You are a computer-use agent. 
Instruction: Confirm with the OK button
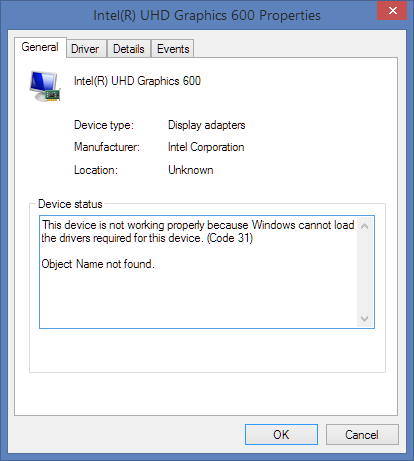281,435
